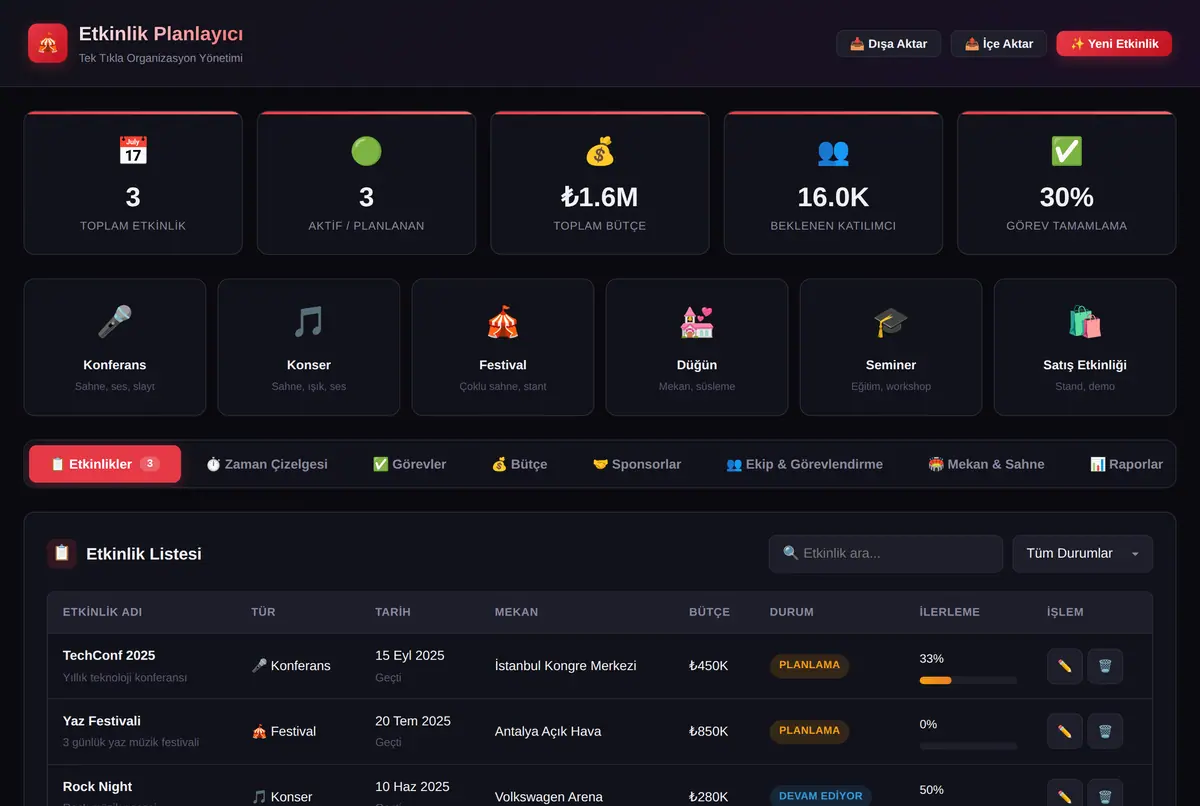
Task: Open the Tüm Durumlar status filter dropdown
Action: pos(1083,554)
